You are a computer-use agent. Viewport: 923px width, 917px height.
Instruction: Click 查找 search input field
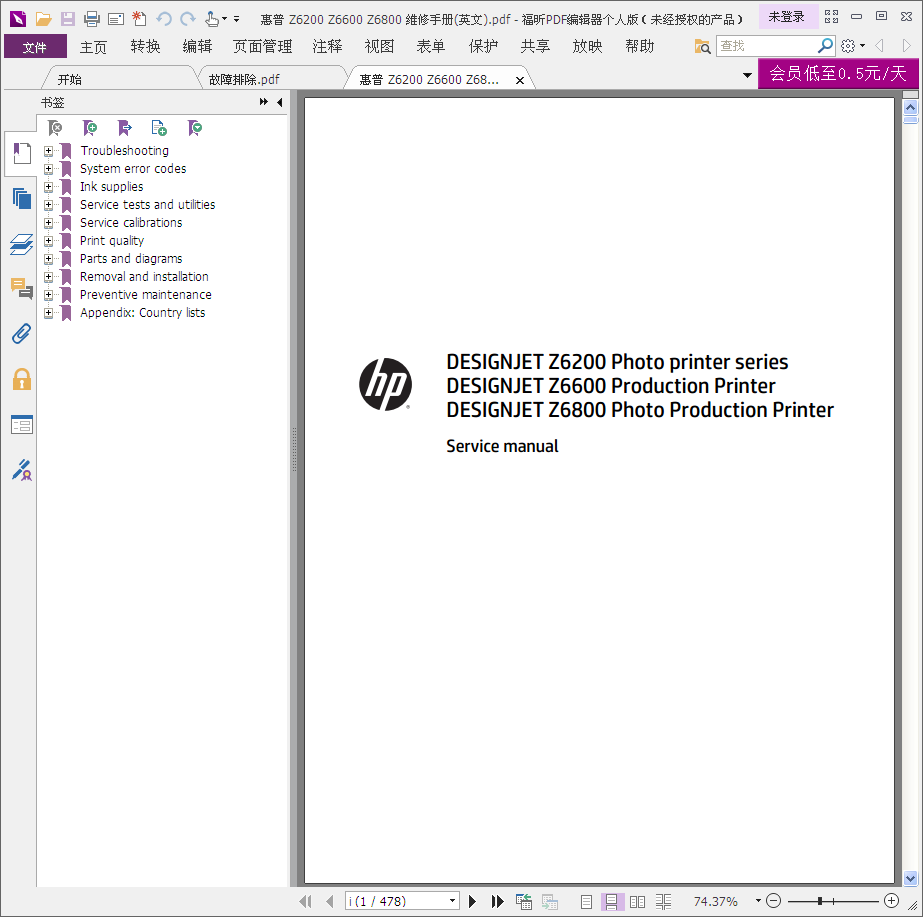coord(767,46)
